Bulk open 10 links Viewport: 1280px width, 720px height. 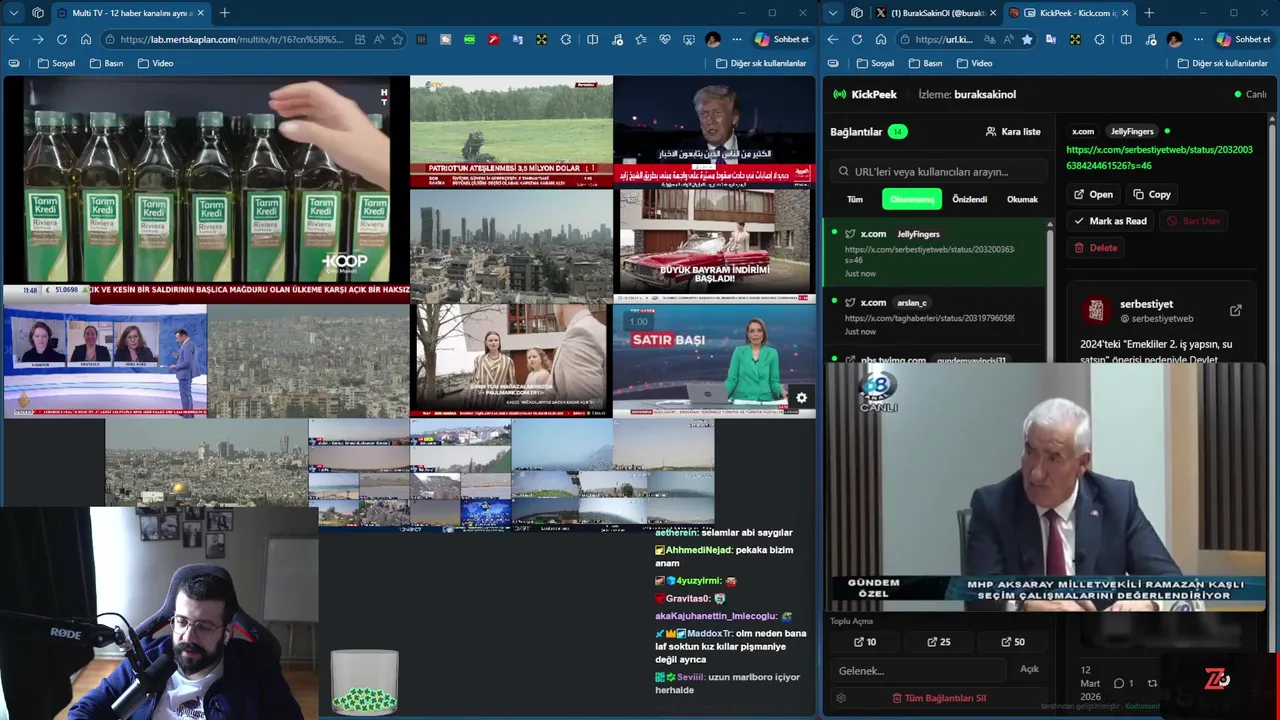pyautogui.click(x=865, y=642)
